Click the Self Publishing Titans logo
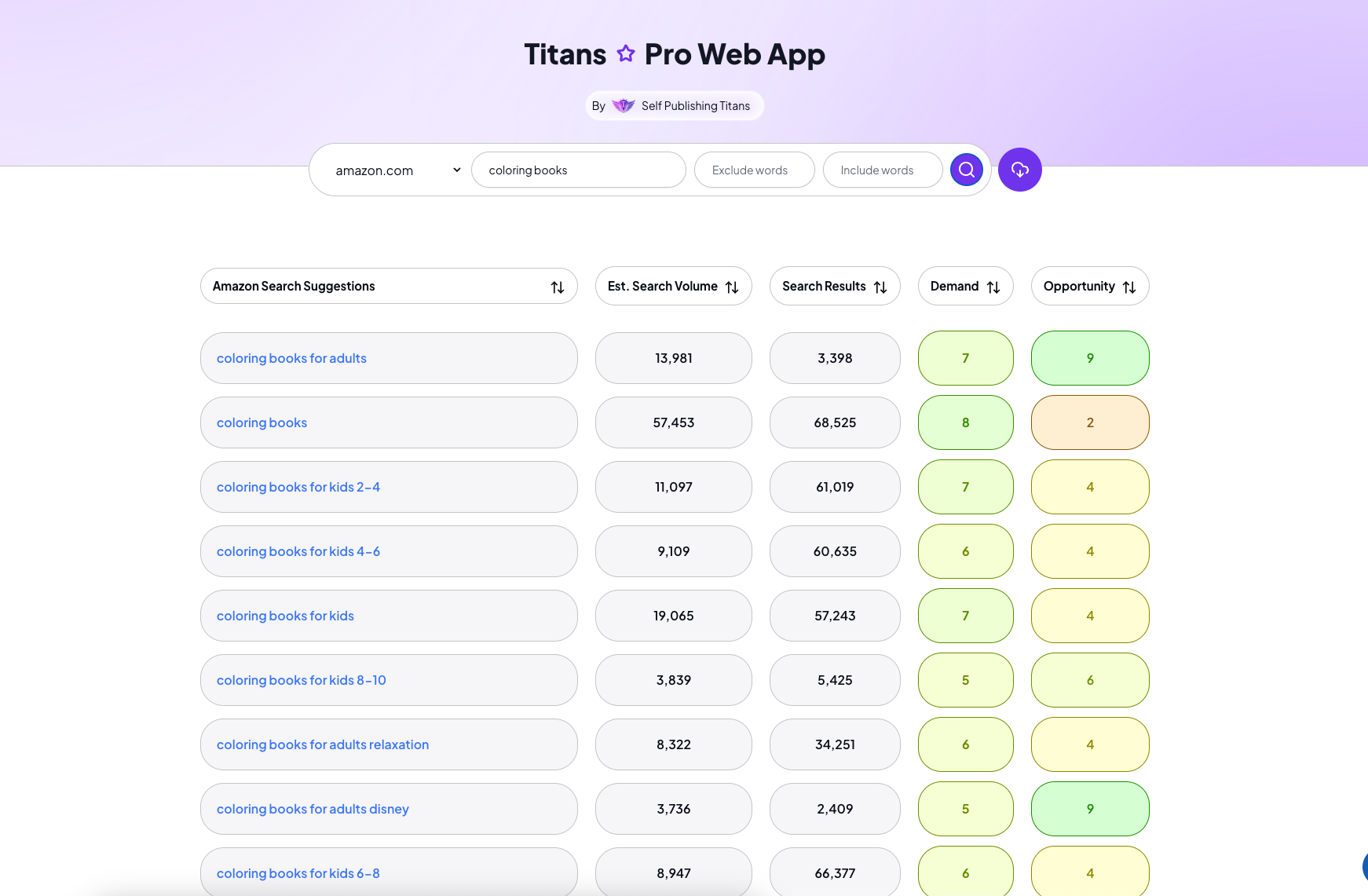Image resolution: width=1368 pixels, height=896 pixels. click(623, 105)
